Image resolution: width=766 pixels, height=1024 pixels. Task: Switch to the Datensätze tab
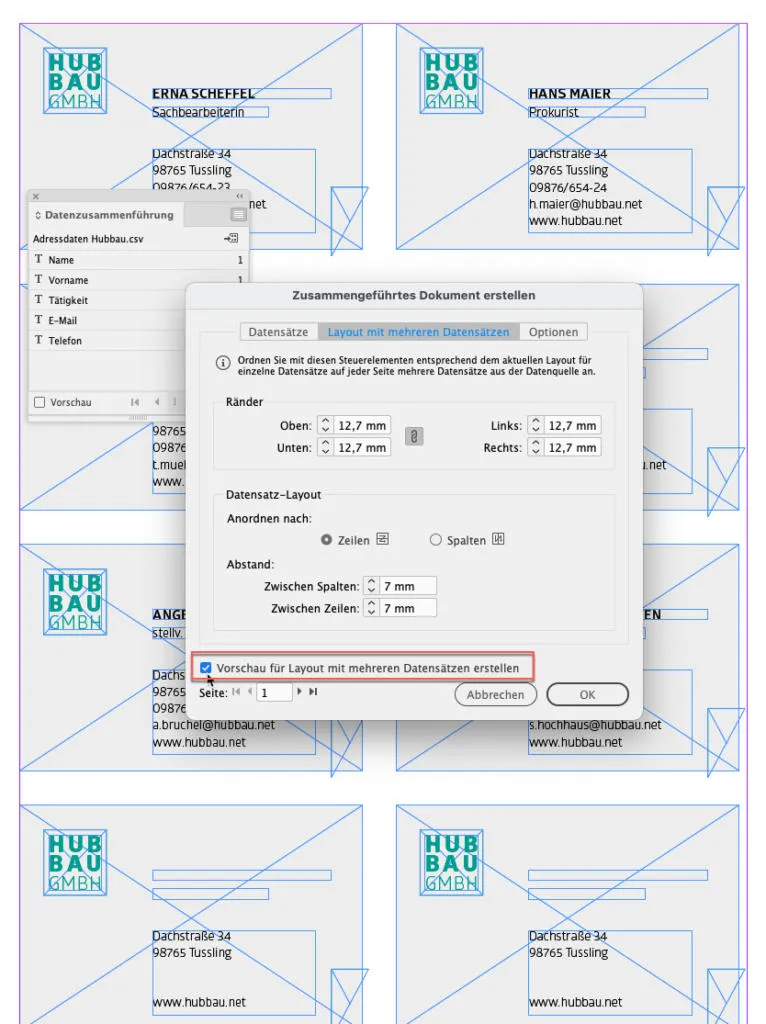(x=278, y=332)
